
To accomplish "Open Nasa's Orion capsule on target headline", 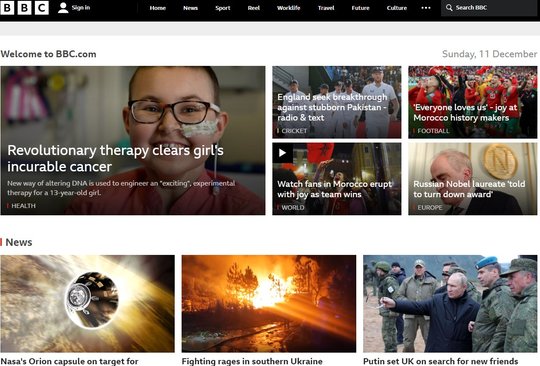I will pyautogui.click(x=70, y=361).
